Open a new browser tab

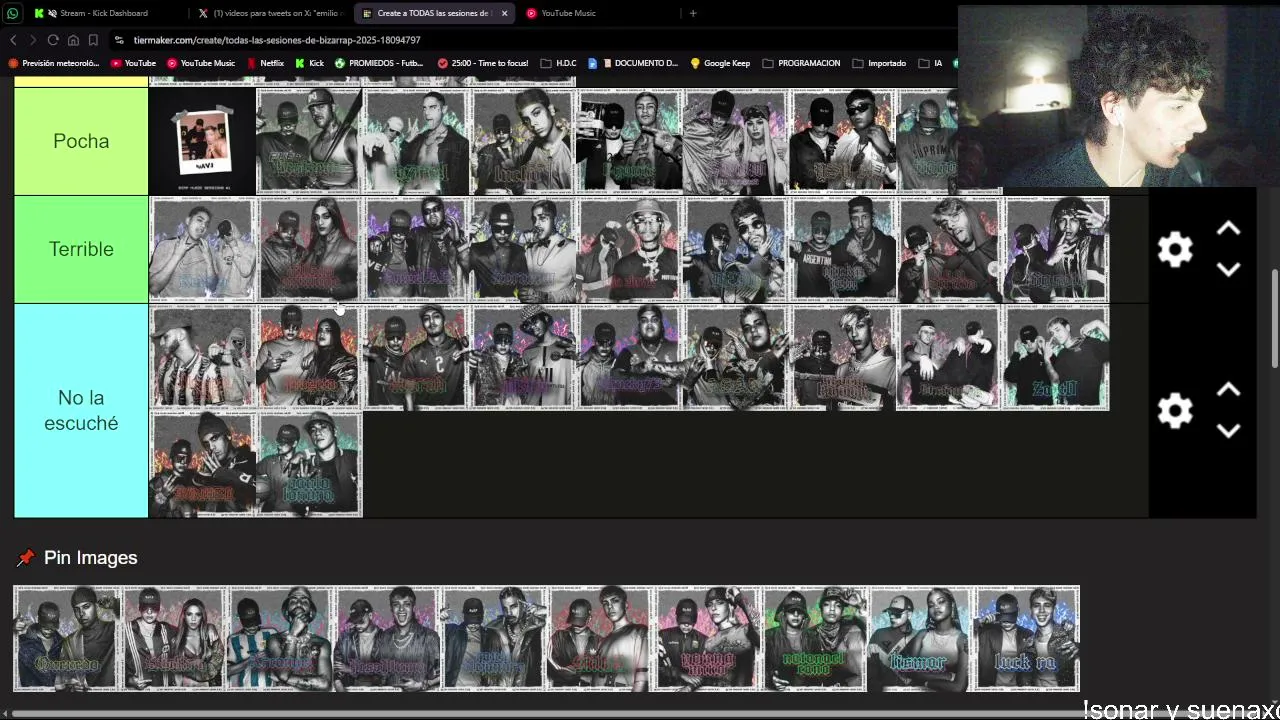693,13
